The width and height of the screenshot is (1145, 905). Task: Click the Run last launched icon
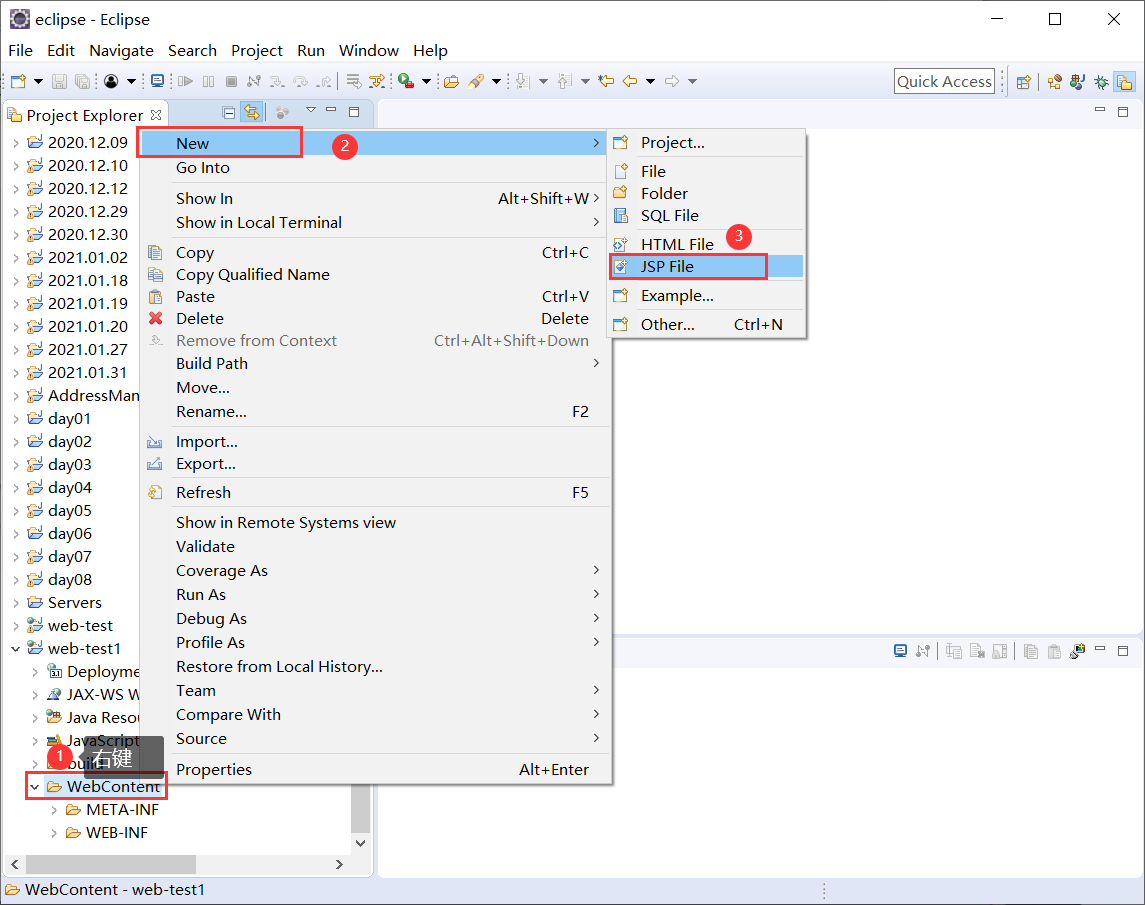point(406,81)
